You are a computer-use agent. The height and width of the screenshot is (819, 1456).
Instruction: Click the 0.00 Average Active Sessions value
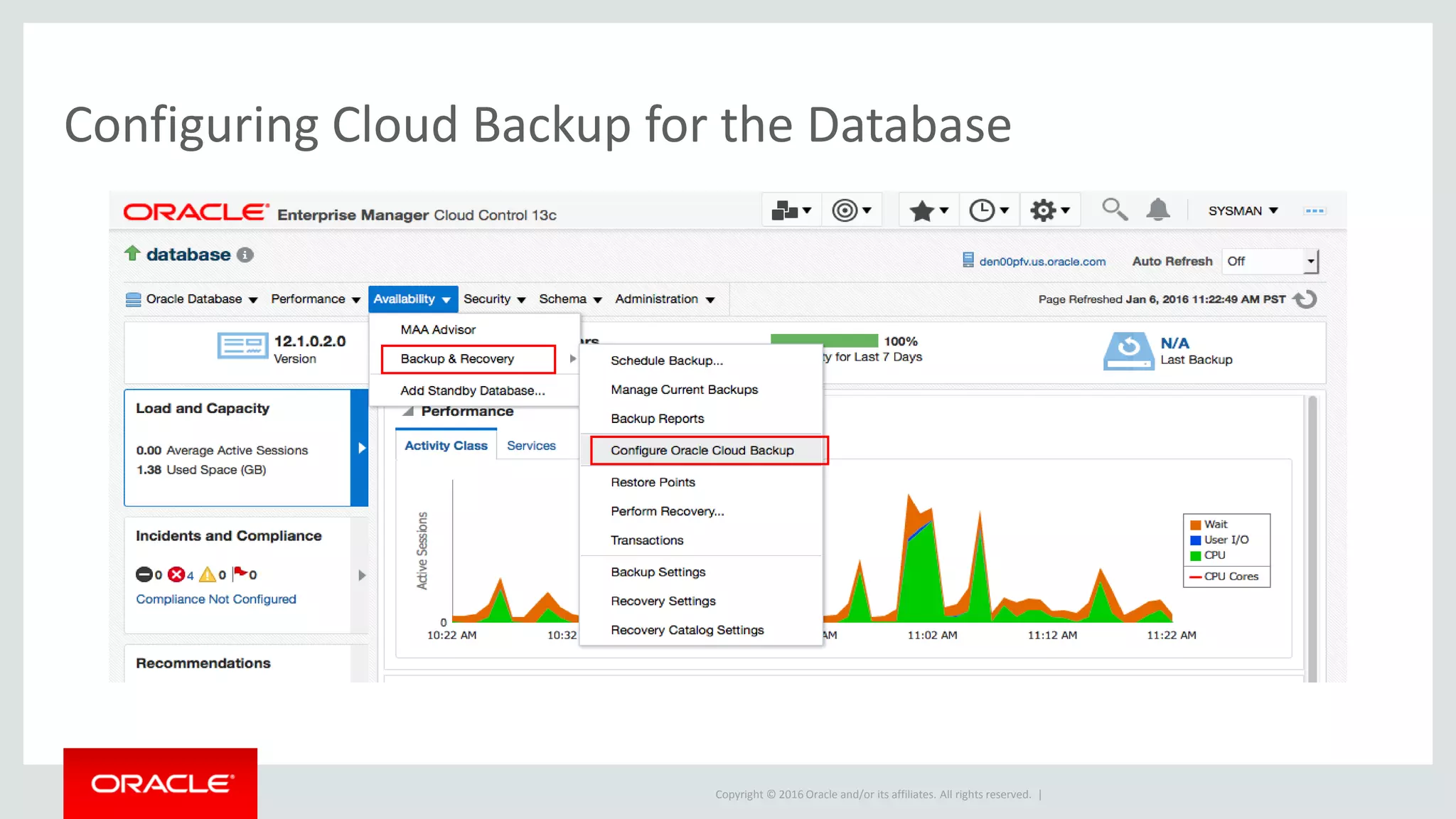149,451
